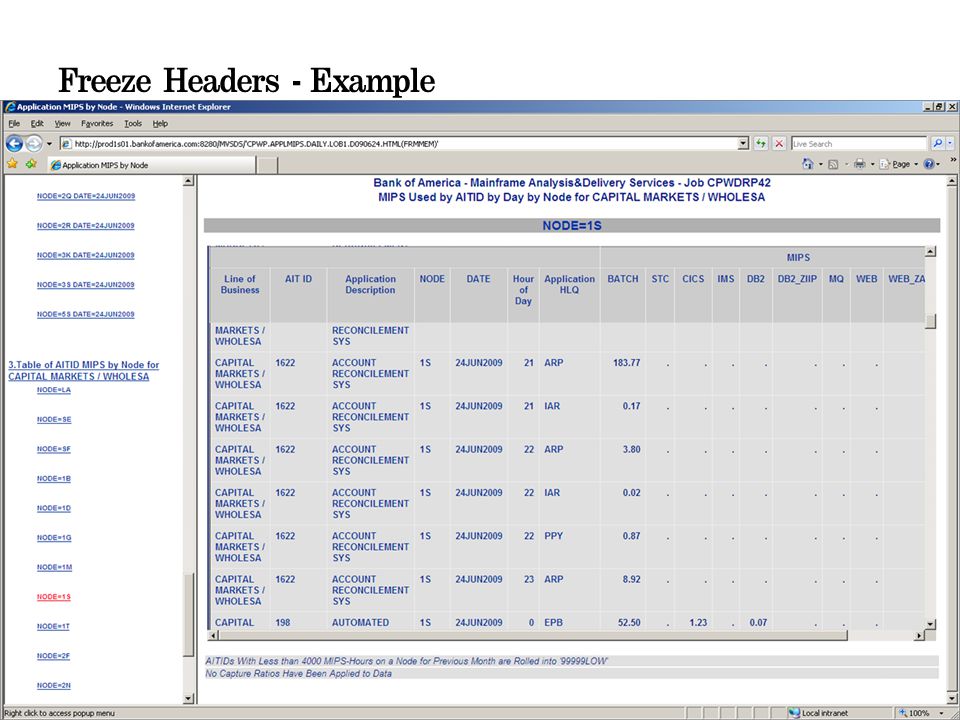
Task: Open the Print dropdown arrow
Action: click(872, 164)
